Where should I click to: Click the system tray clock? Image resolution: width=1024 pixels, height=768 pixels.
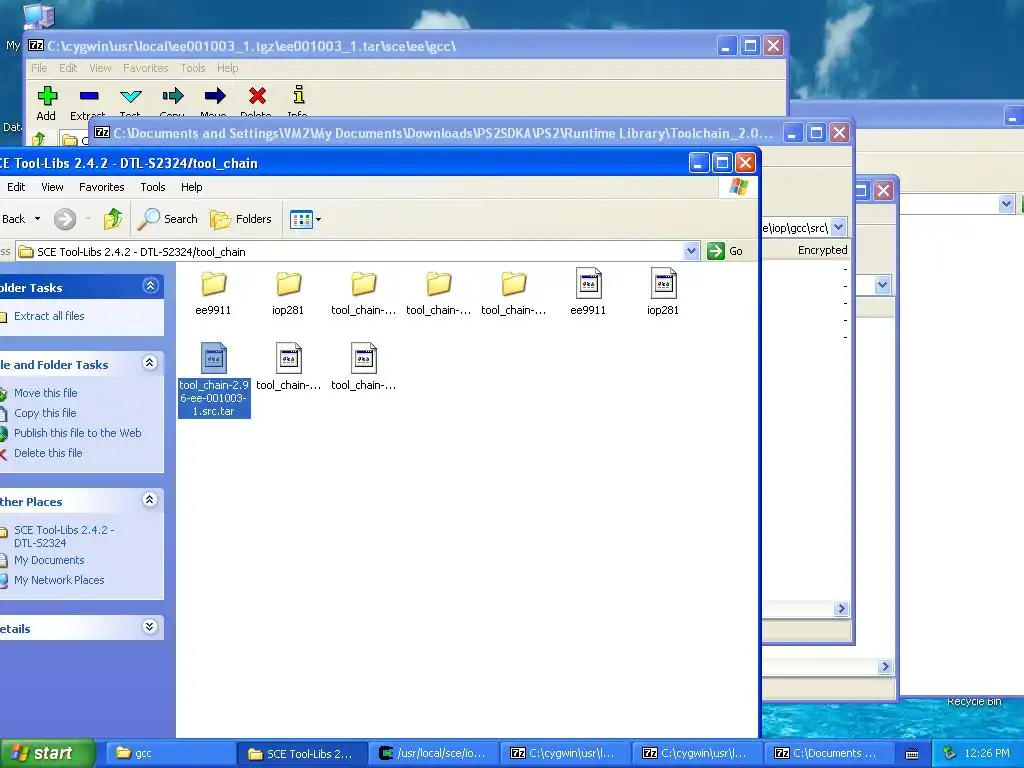[987, 753]
